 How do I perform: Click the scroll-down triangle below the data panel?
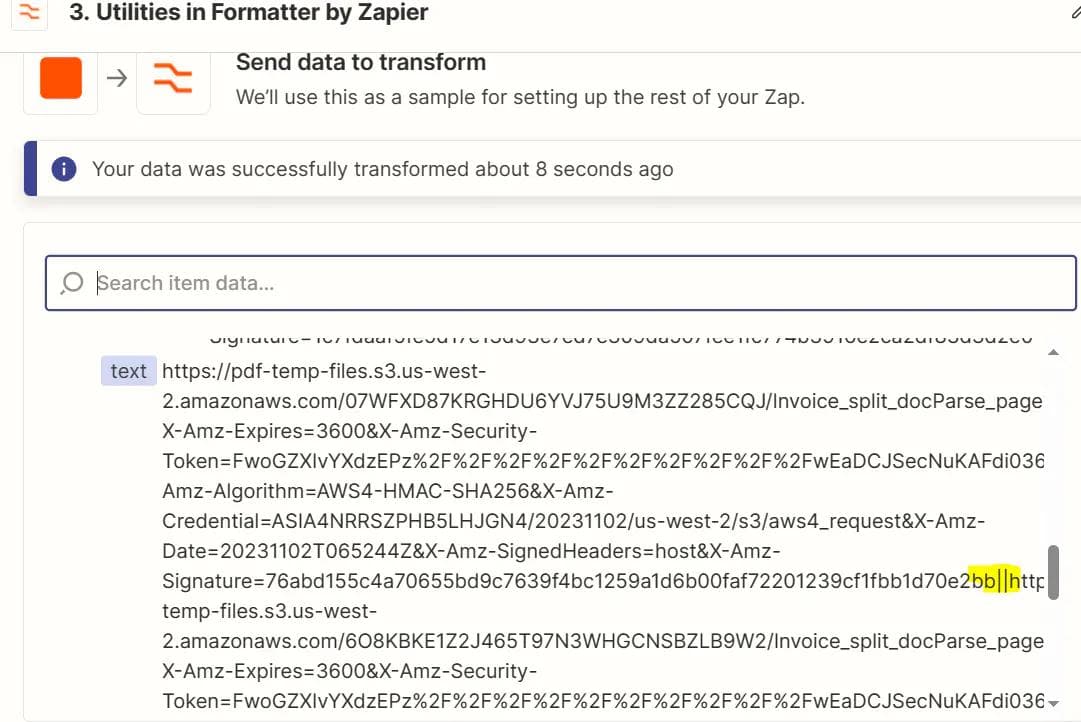coord(1053,704)
